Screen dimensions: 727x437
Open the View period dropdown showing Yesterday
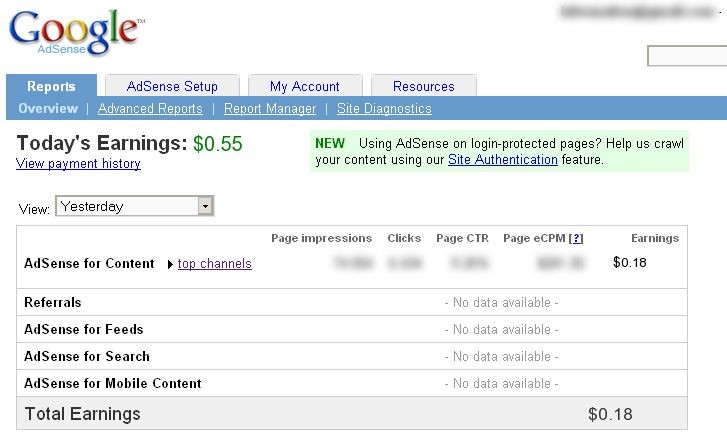pos(134,206)
